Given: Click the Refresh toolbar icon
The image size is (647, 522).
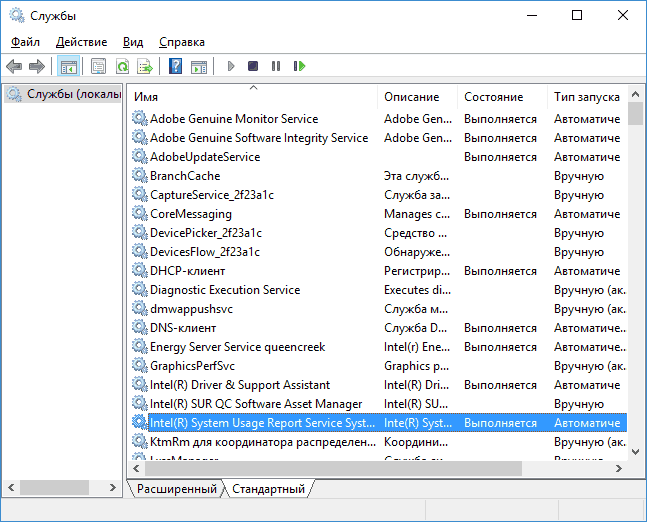Looking at the screenshot, I should coord(123,66).
